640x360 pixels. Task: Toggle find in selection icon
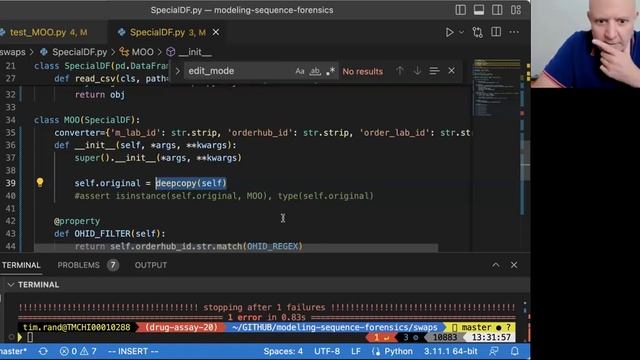click(x=434, y=71)
